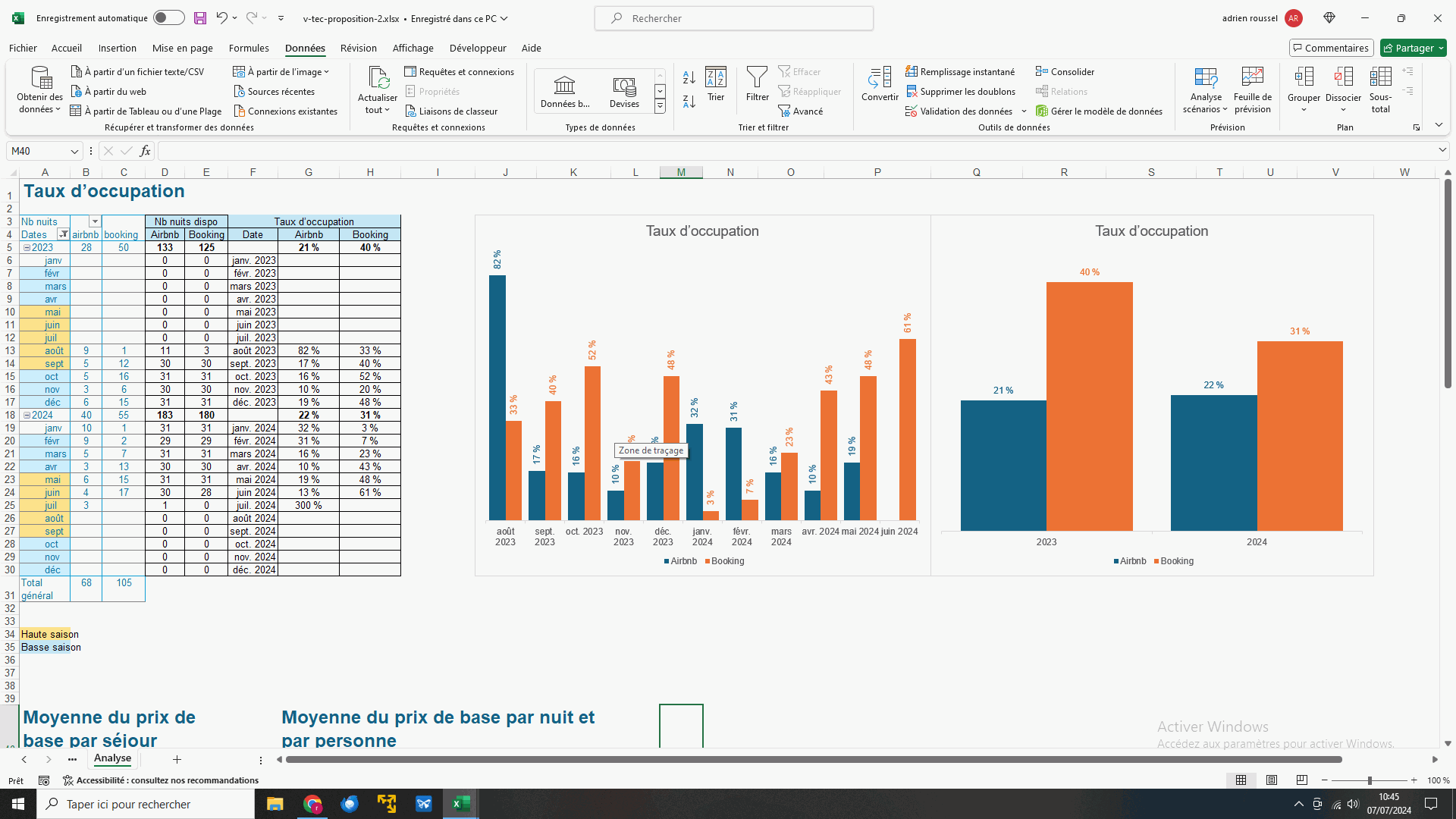1456x819 pixels.
Task: Click the zoom slider handle
Action: point(1369,780)
